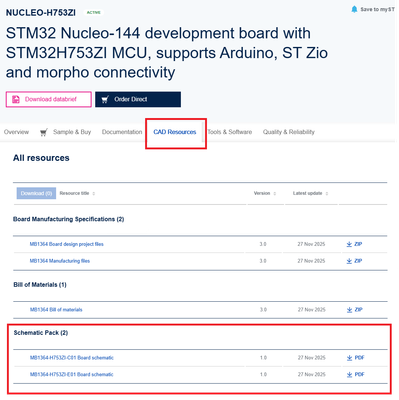Image resolution: width=399 pixels, height=400 pixels.
Task: Sort by Latest update column arrows
Action: coord(327,194)
